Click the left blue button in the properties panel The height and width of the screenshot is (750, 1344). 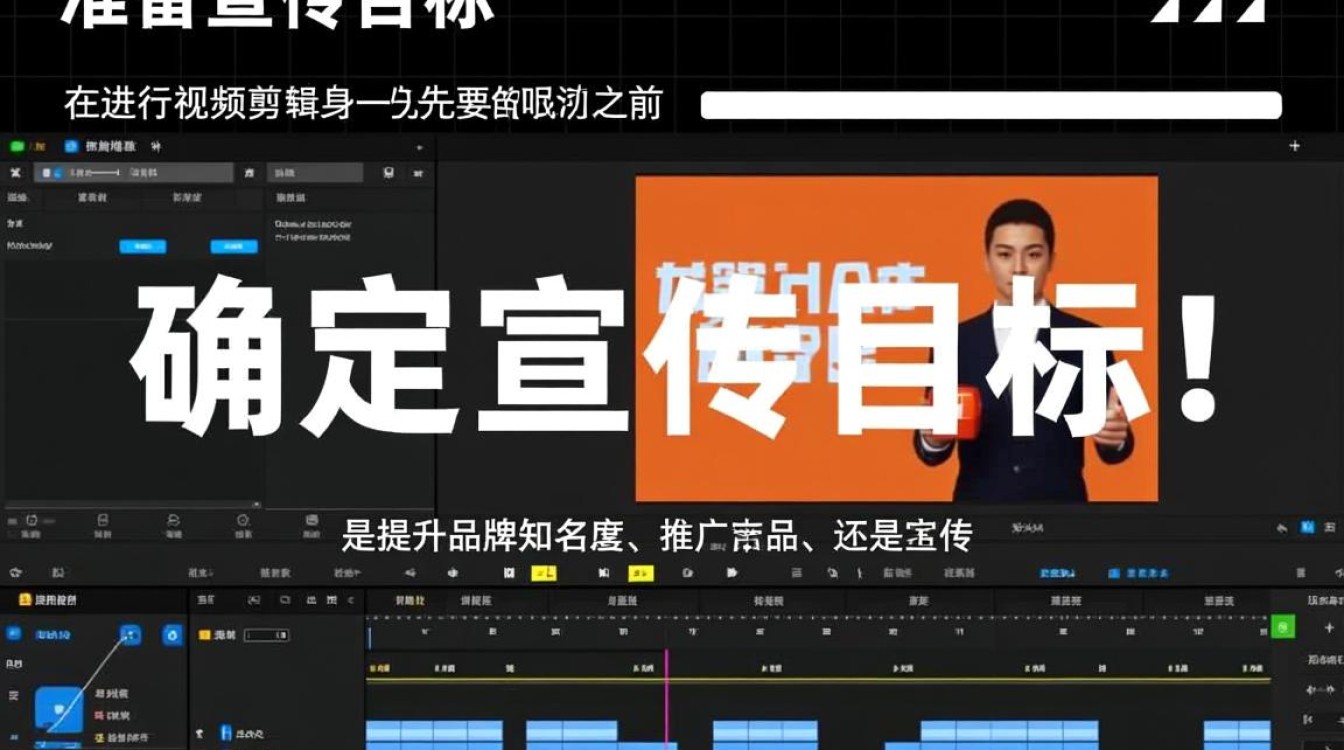[x=143, y=246]
